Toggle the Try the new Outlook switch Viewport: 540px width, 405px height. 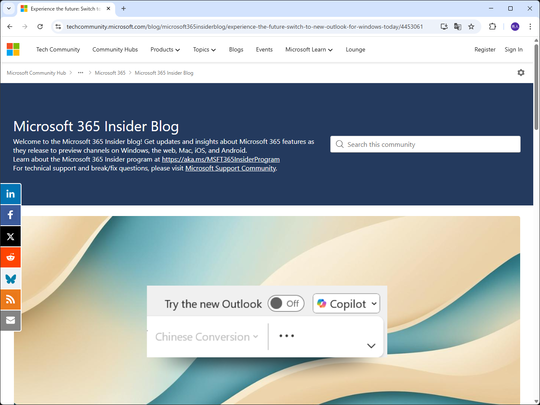point(286,303)
